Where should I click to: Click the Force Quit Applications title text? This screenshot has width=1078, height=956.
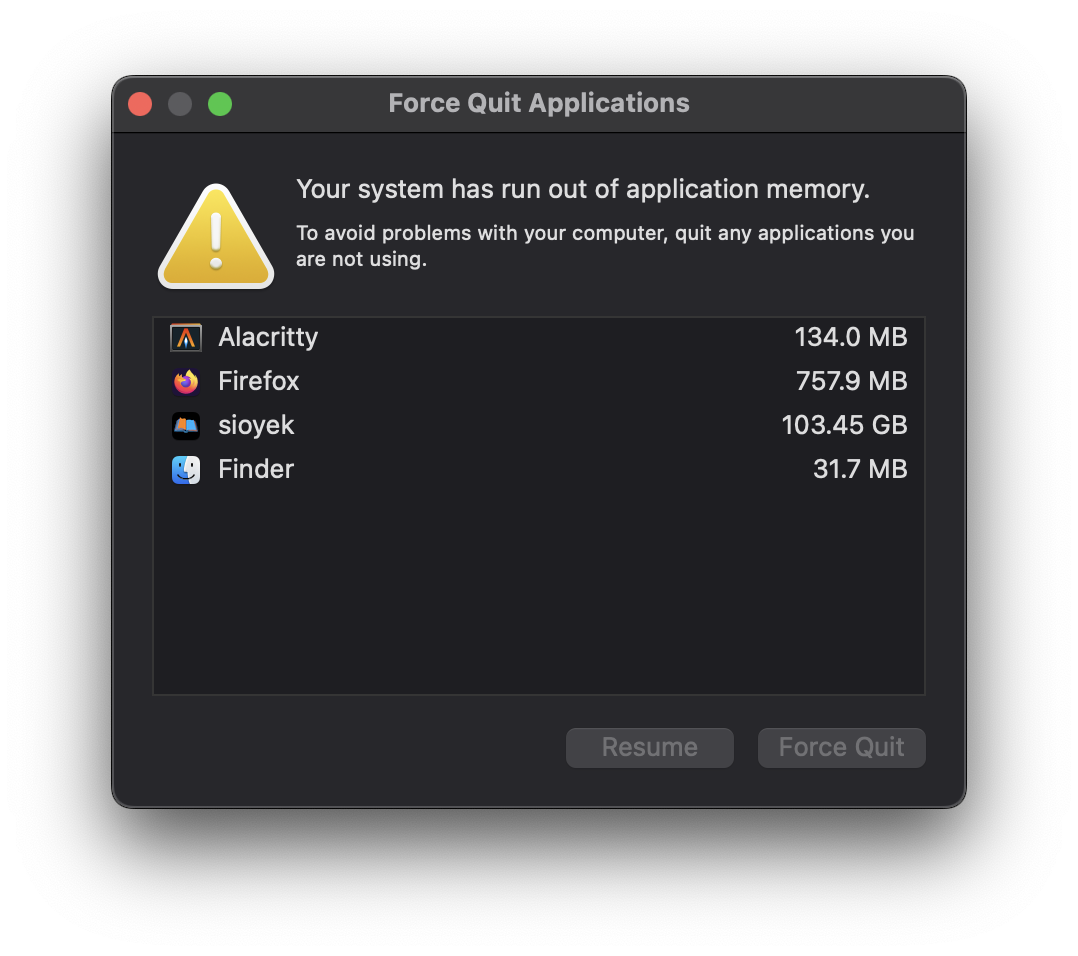pyautogui.click(x=538, y=103)
